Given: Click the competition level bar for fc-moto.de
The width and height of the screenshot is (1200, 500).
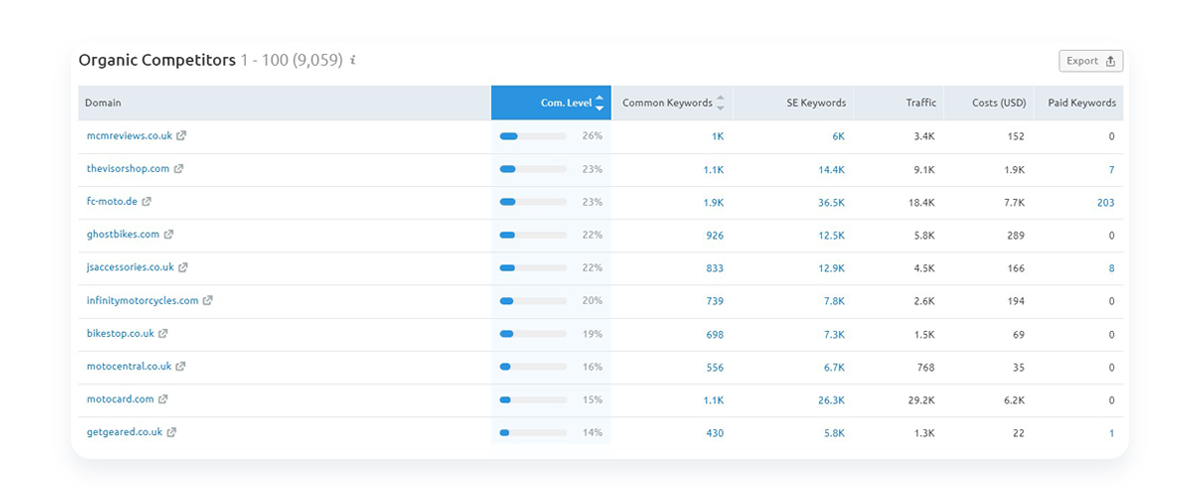Looking at the screenshot, I should coord(533,202).
